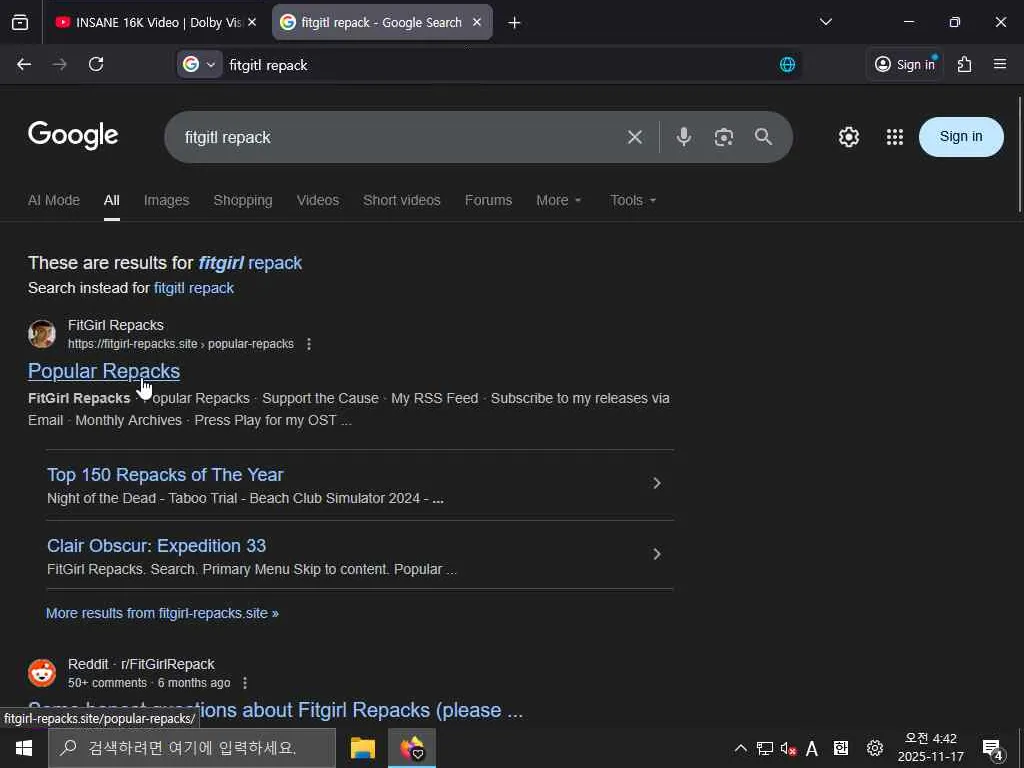Open the browser hamburger menu
The height and width of the screenshot is (768, 1024).
pos(1000,64)
